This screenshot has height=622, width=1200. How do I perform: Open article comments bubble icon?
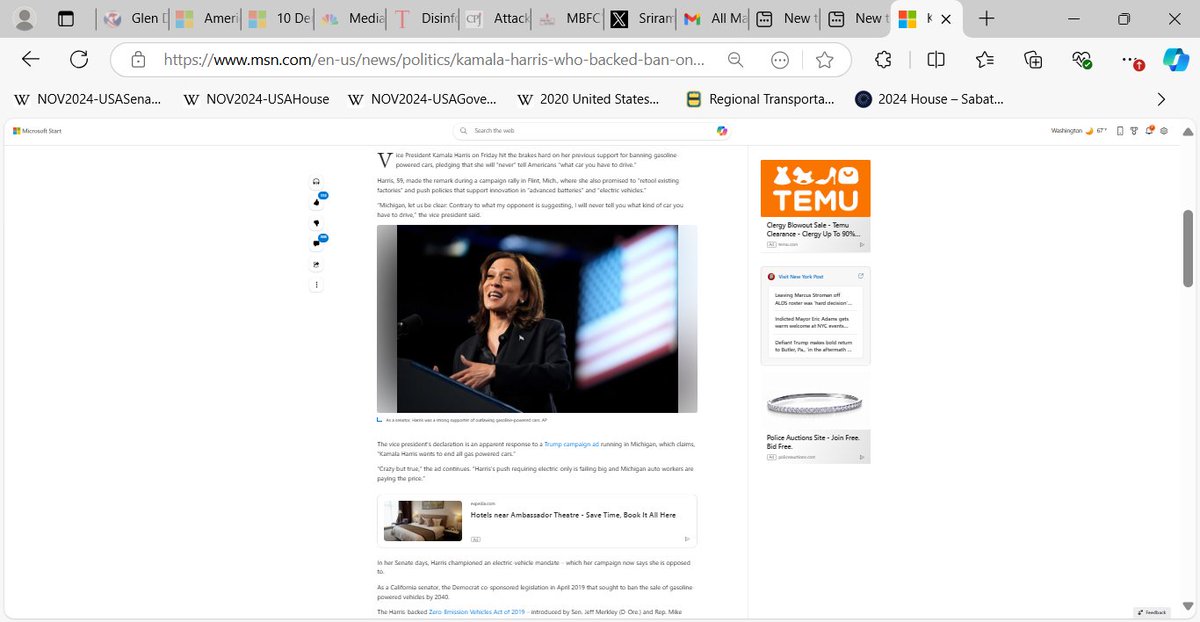click(317, 243)
